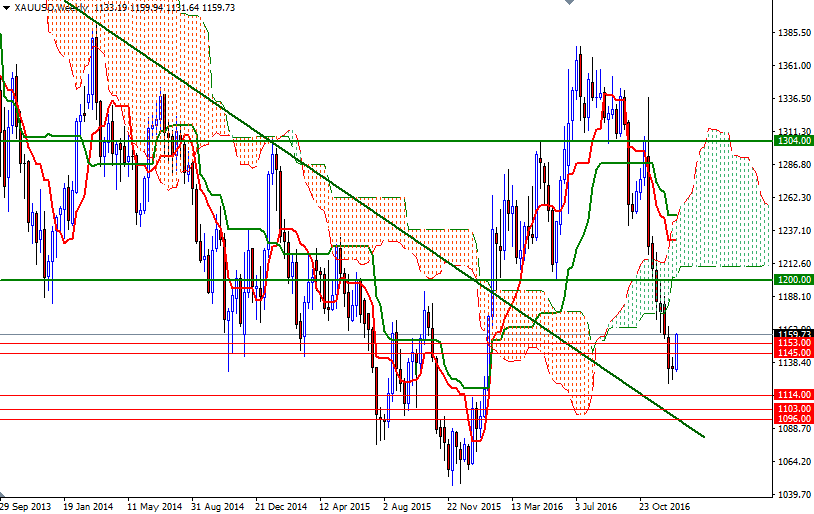Click the 1385.50 value on price scale

794,33
